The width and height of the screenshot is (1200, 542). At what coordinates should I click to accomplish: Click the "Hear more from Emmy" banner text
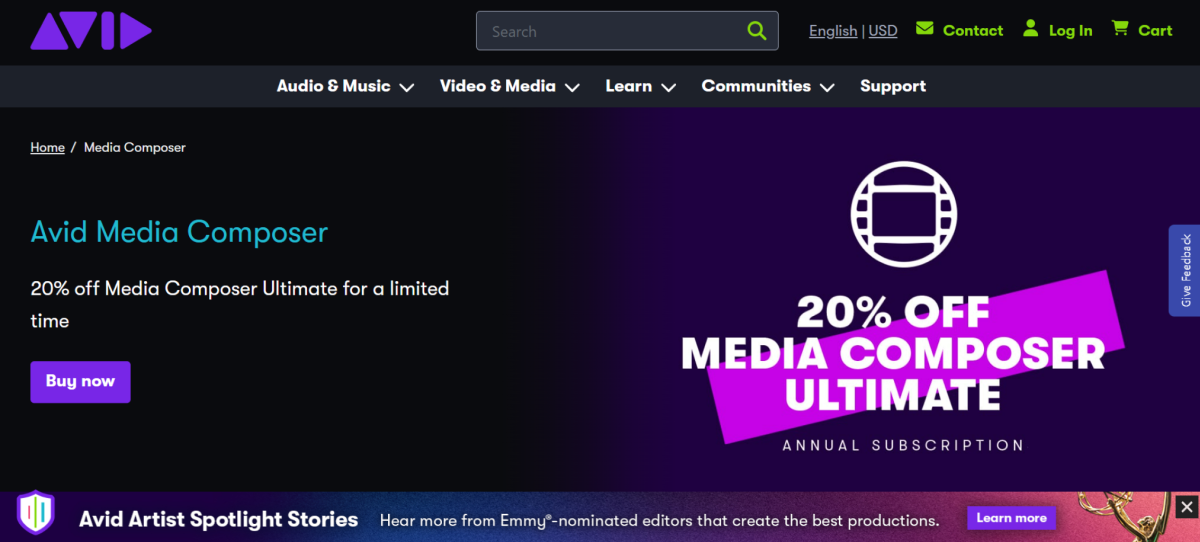[x=659, y=520]
